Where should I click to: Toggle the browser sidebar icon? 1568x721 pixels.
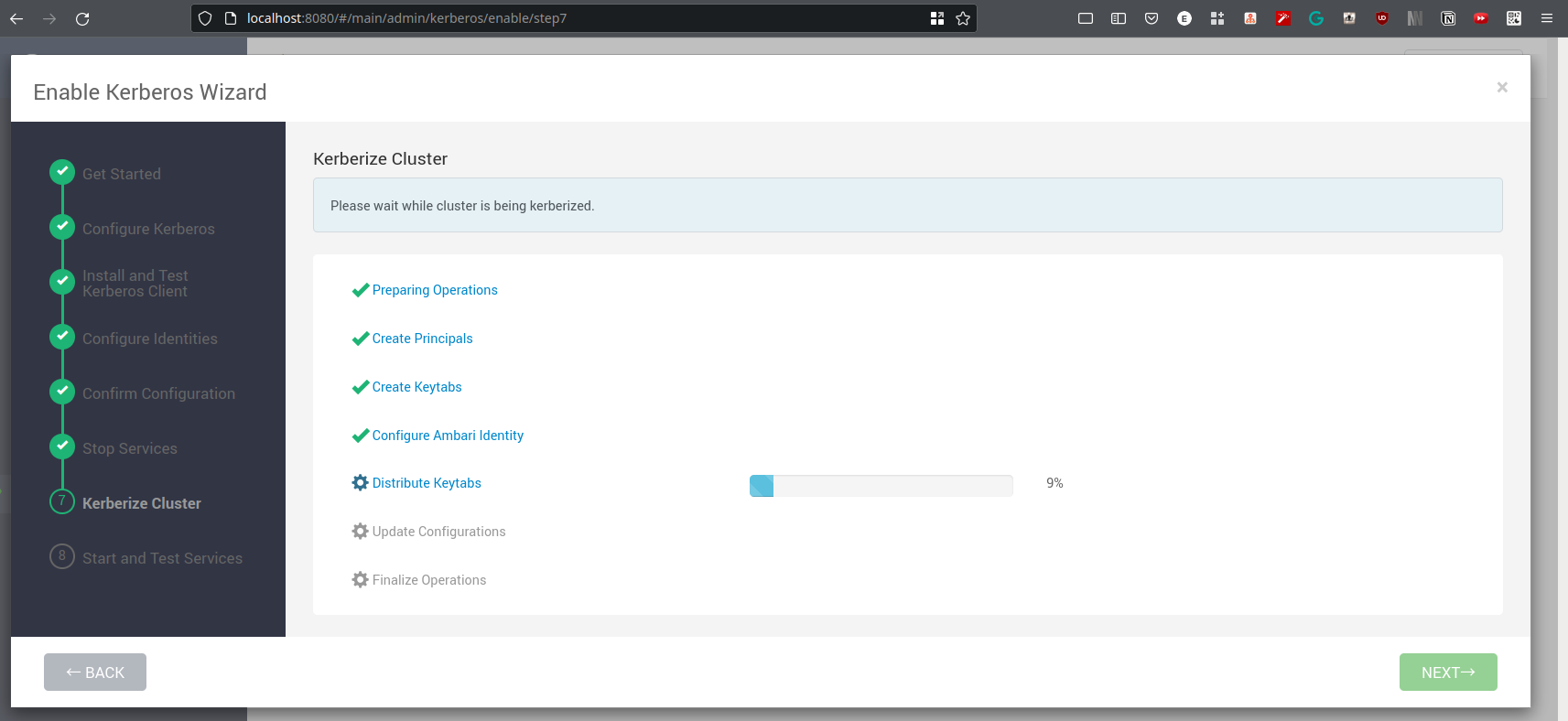(1119, 18)
